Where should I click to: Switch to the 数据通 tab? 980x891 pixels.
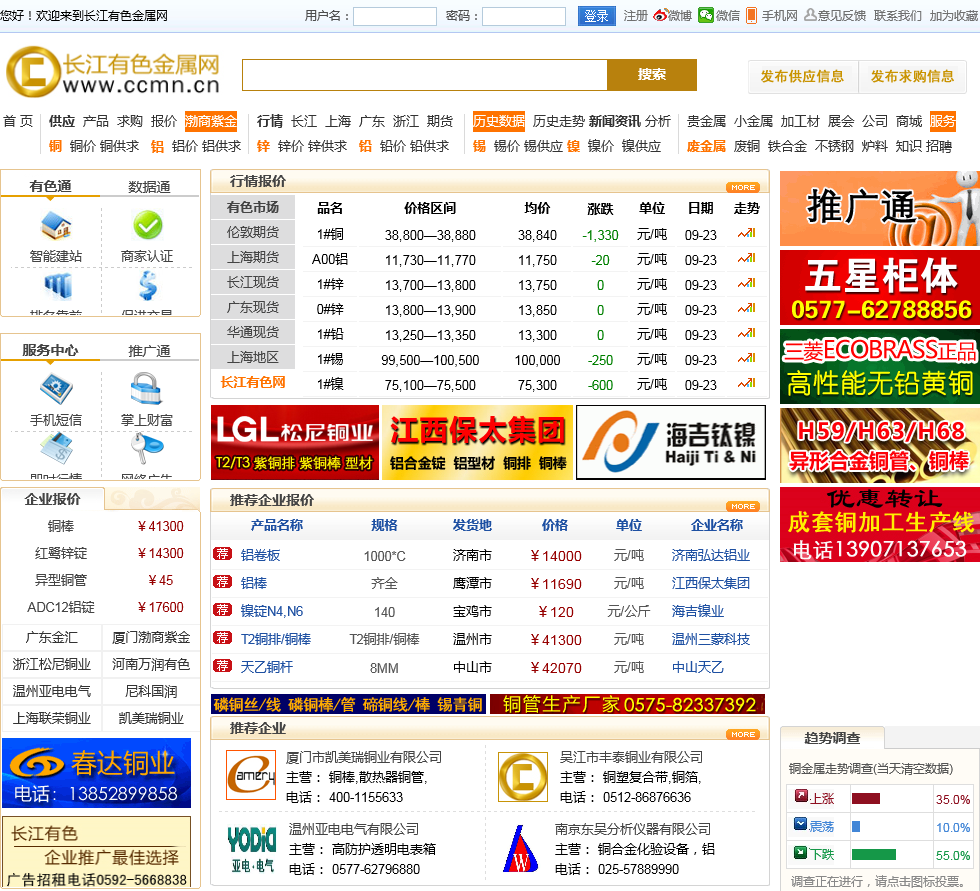pyautogui.click(x=149, y=186)
